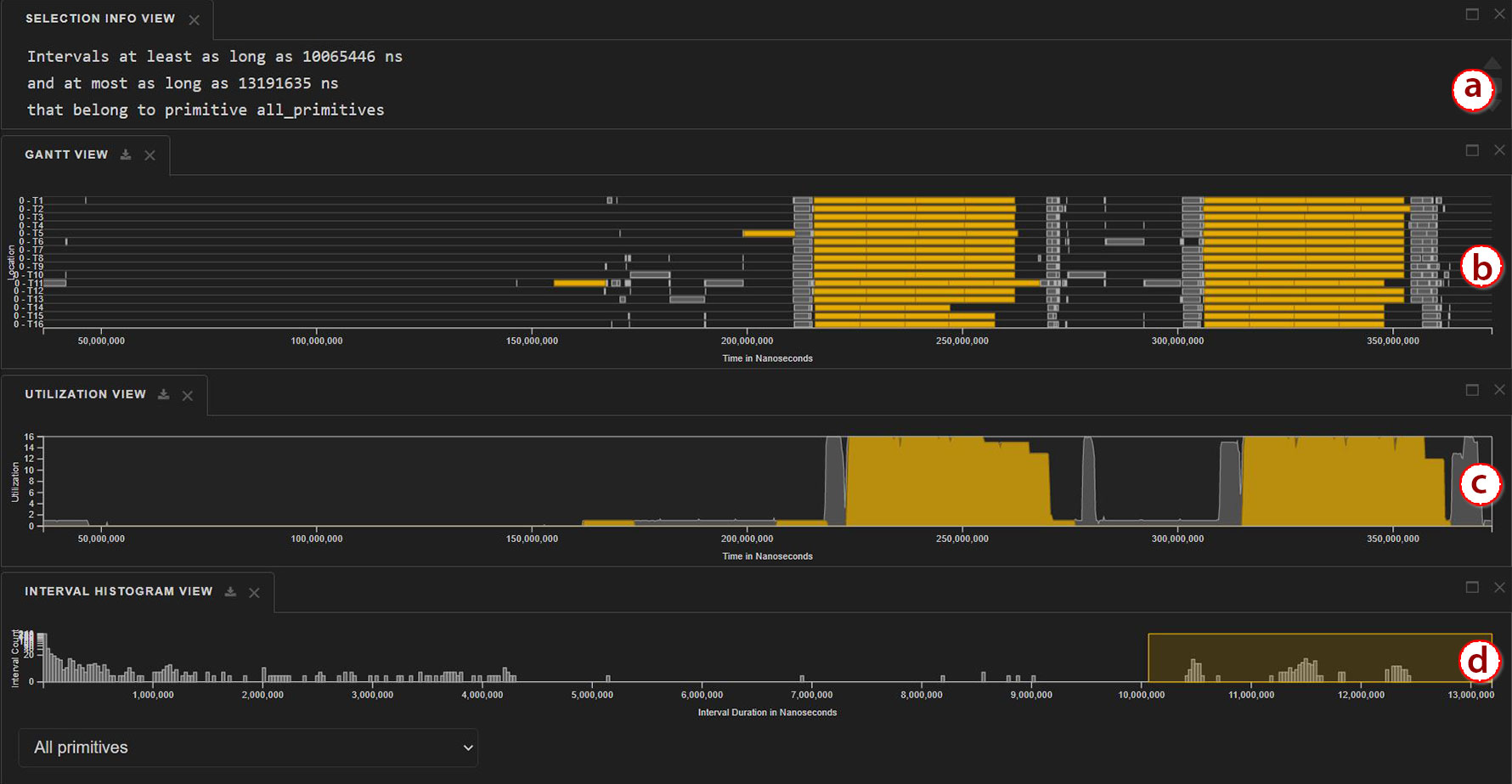Click the all_primitives text in selection info
1512x784 pixels.
coord(320,110)
